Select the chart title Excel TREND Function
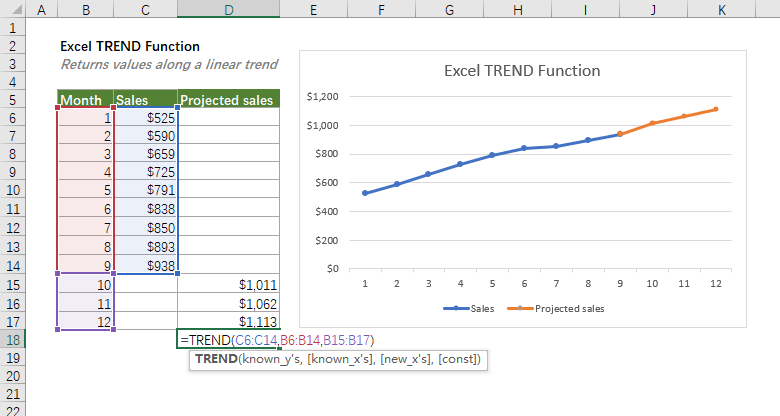780x416 pixels. pyautogui.click(x=521, y=71)
